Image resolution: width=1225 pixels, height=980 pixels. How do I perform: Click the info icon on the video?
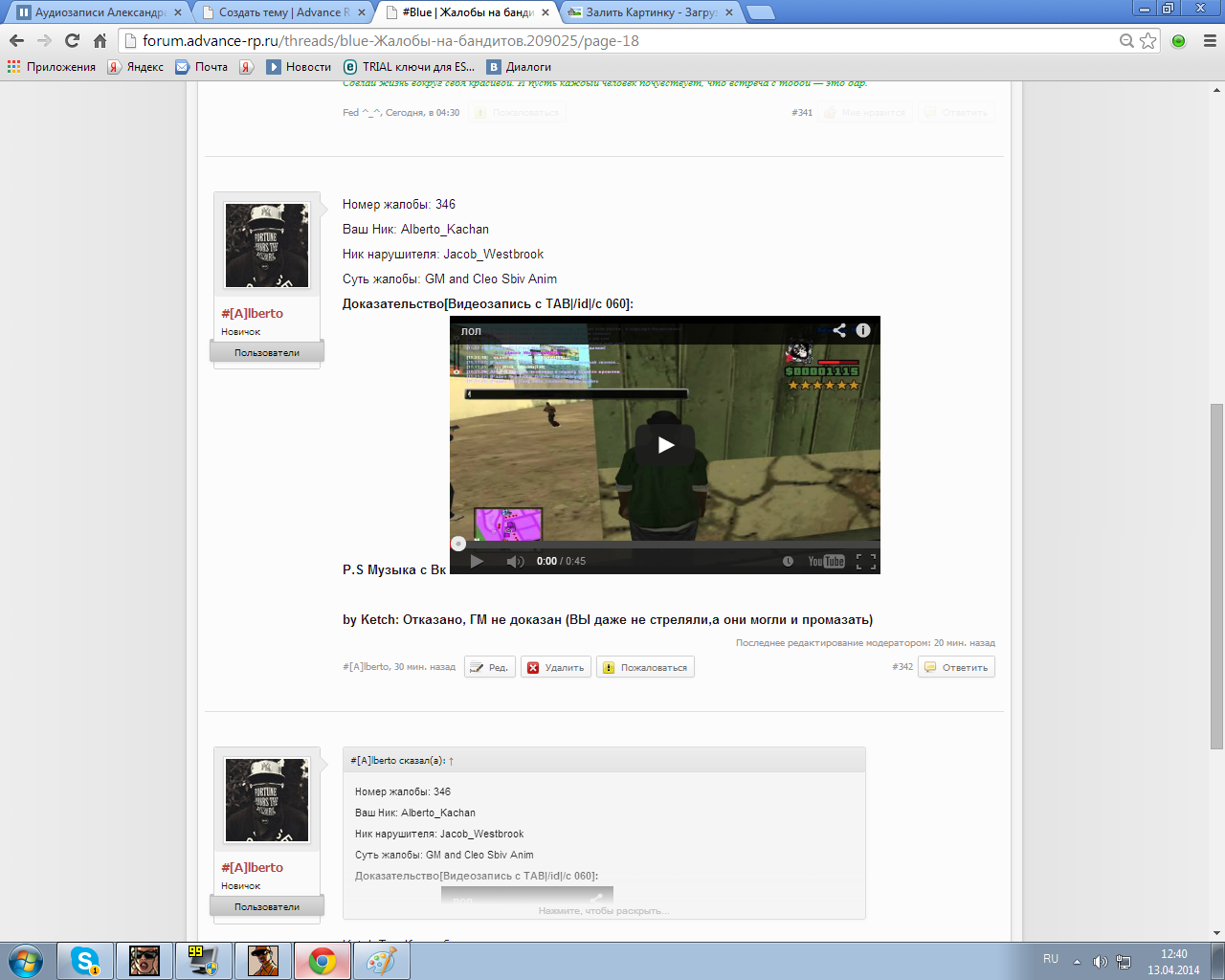[x=863, y=330]
